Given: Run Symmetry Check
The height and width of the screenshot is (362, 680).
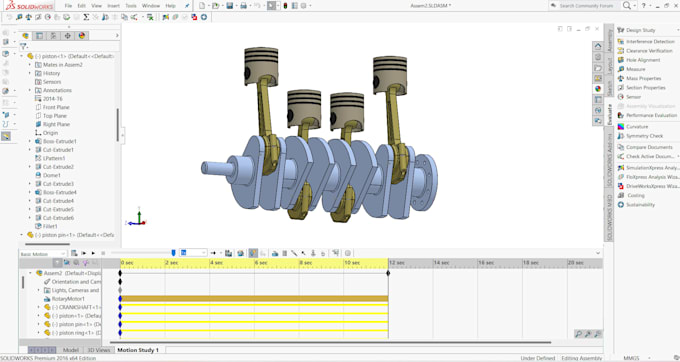Looking at the screenshot, I should [x=640, y=136].
